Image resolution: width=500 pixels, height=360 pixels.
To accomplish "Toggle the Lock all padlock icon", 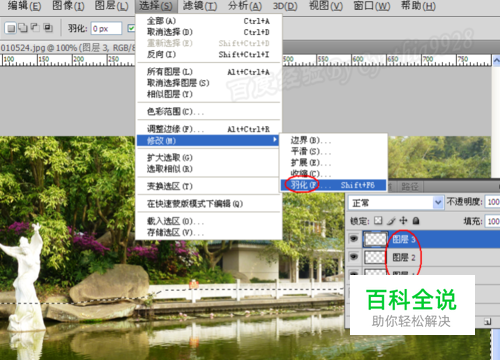I will 416,221.
